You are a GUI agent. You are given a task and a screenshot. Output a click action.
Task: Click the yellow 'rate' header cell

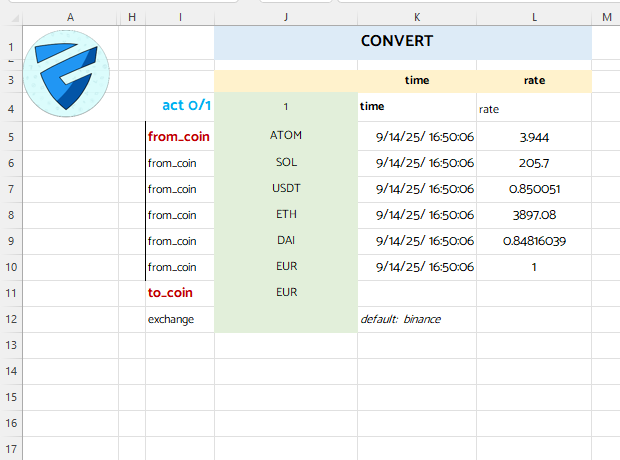click(x=534, y=80)
